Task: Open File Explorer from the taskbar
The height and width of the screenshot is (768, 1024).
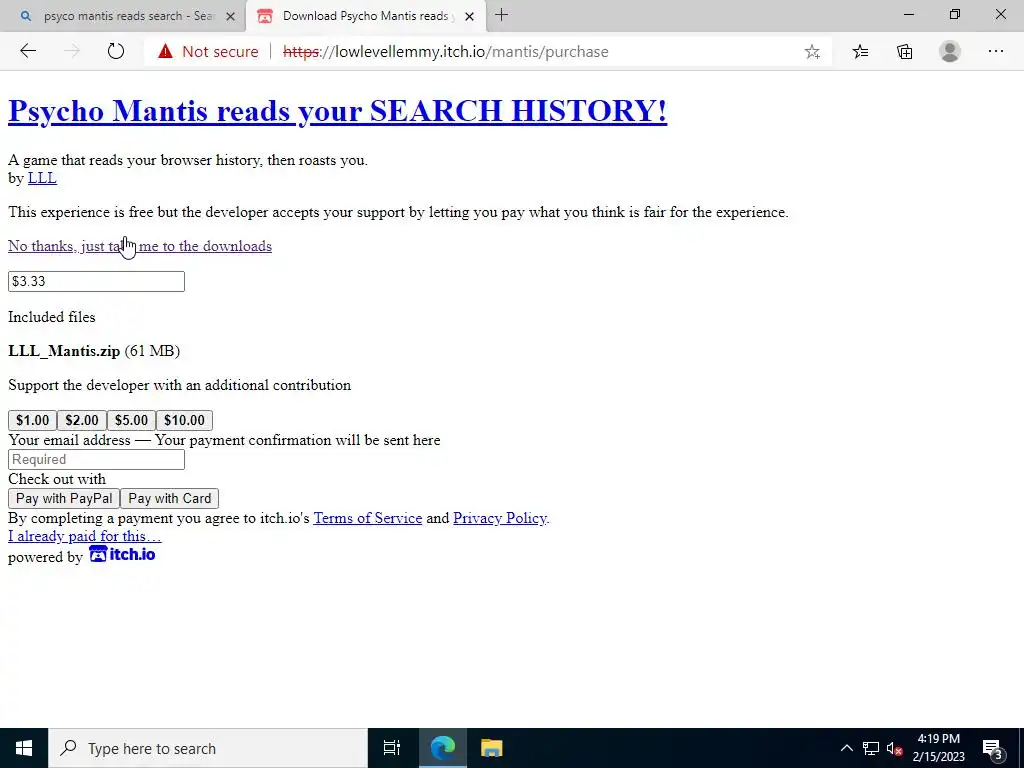Action: pos(491,748)
